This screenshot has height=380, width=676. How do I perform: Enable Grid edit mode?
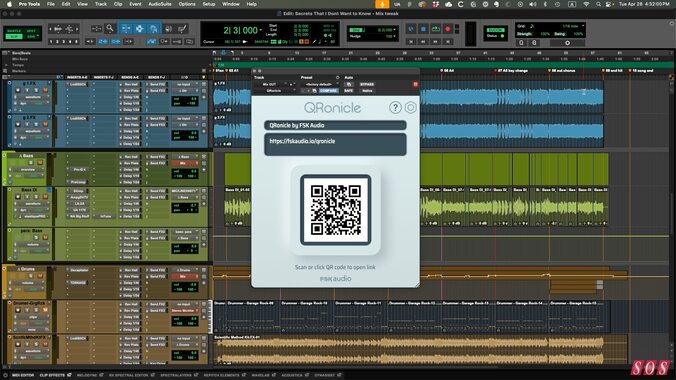pos(31,36)
